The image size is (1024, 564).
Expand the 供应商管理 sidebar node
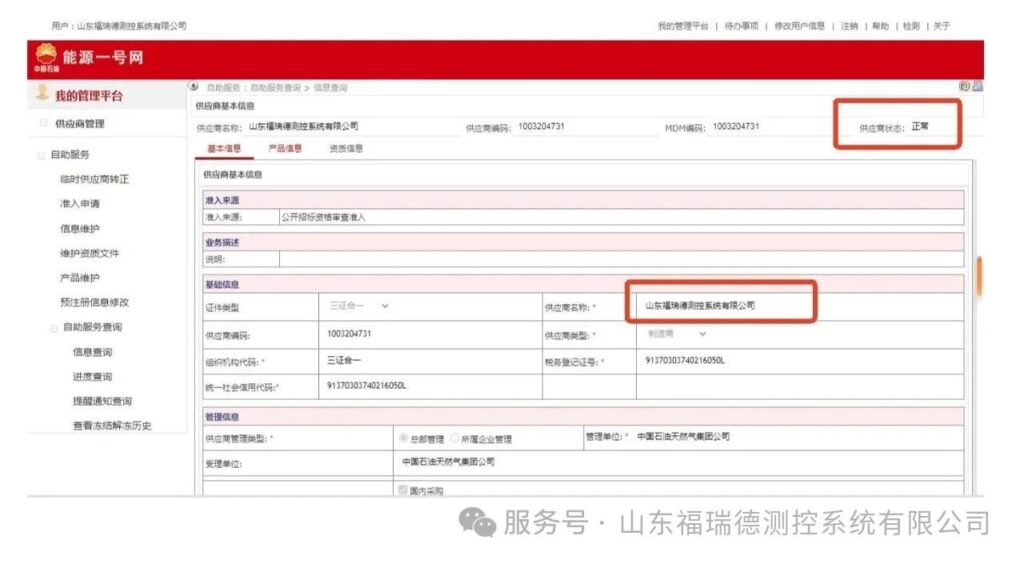tap(44, 123)
